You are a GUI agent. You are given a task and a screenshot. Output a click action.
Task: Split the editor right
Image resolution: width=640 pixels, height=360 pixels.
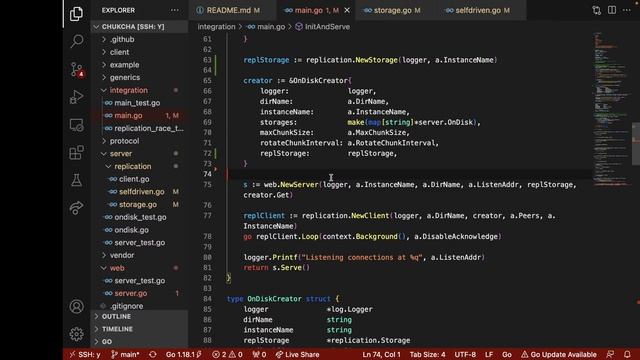pyautogui.click(x=612, y=10)
